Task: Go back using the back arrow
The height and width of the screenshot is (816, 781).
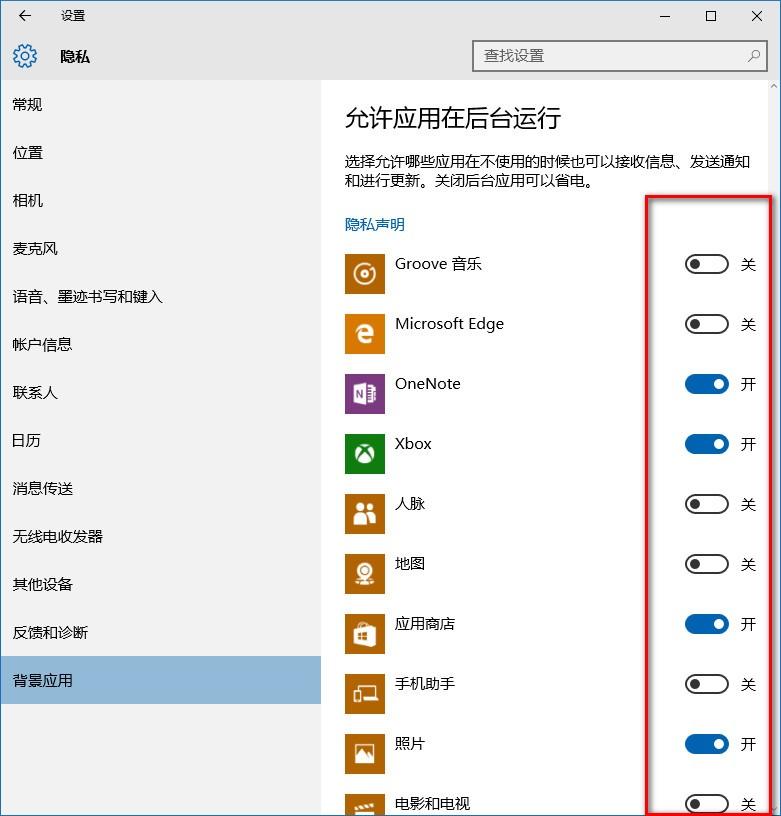Action: click(25, 16)
